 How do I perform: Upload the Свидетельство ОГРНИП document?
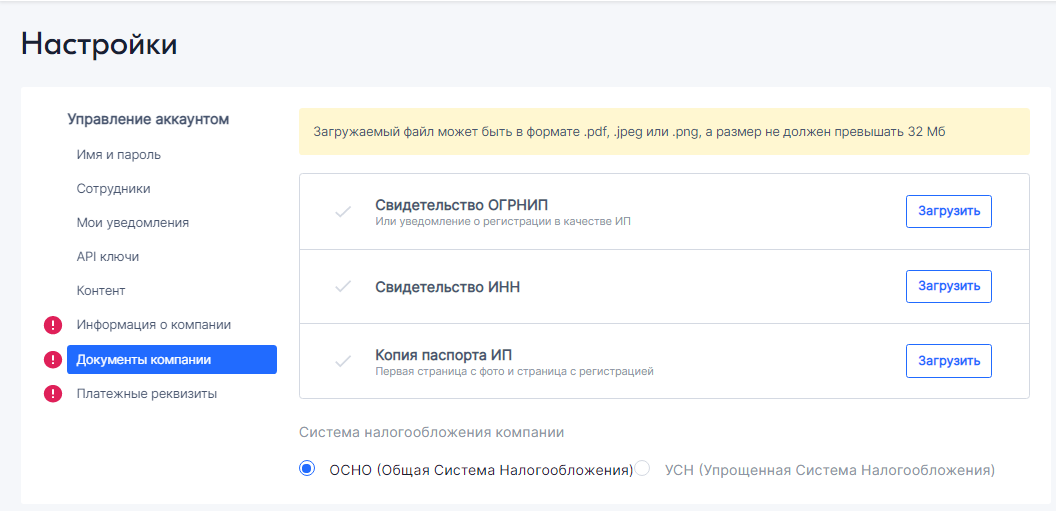pos(948,212)
